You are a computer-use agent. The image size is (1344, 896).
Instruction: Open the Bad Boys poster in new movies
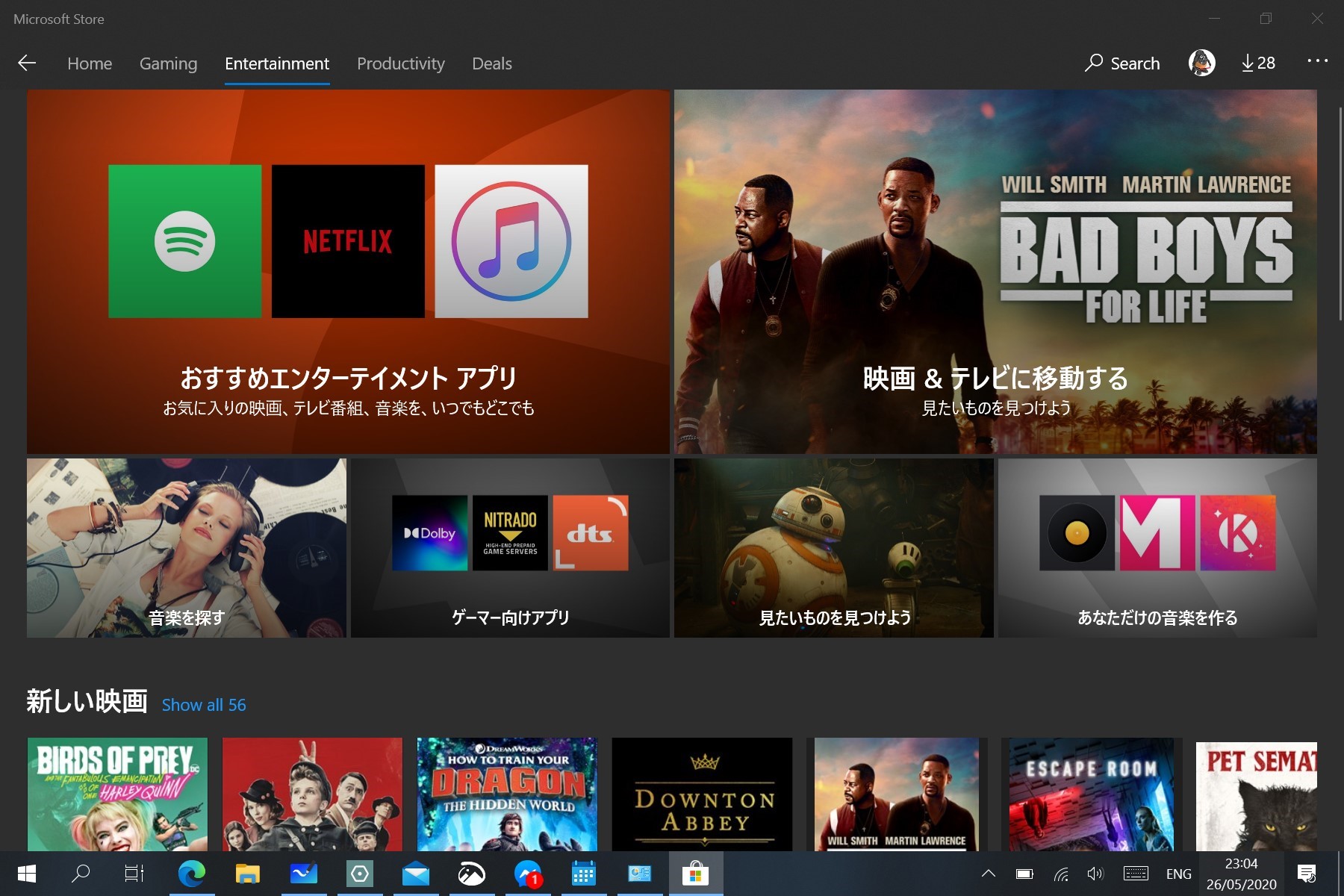tap(897, 794)
